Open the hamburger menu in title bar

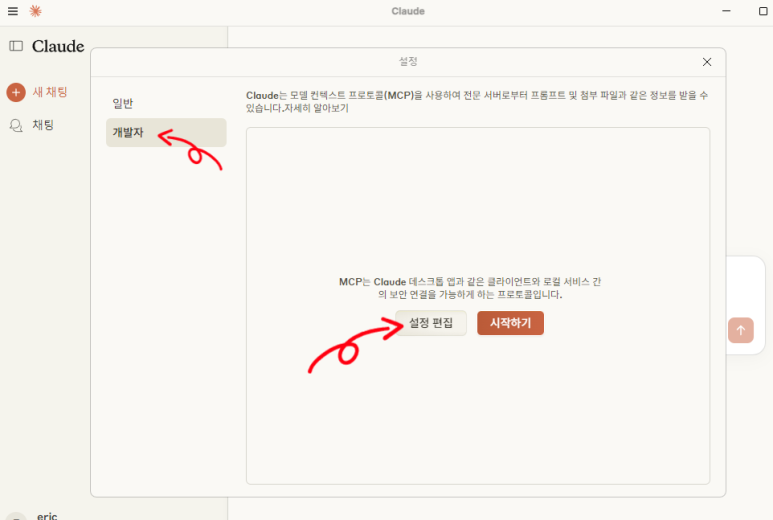pyautogui.click(x=13, y=11)
